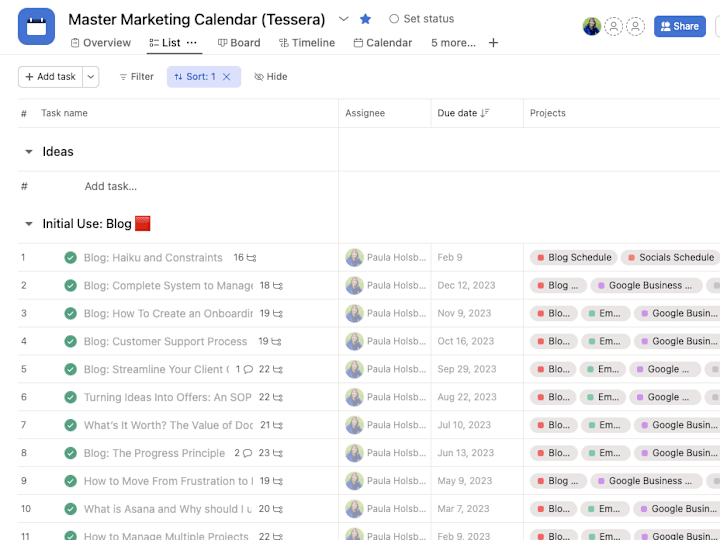Open subtasks icon for Blog: Complete System
Viewport: 720px width, 540px height.
pos(278,286)
